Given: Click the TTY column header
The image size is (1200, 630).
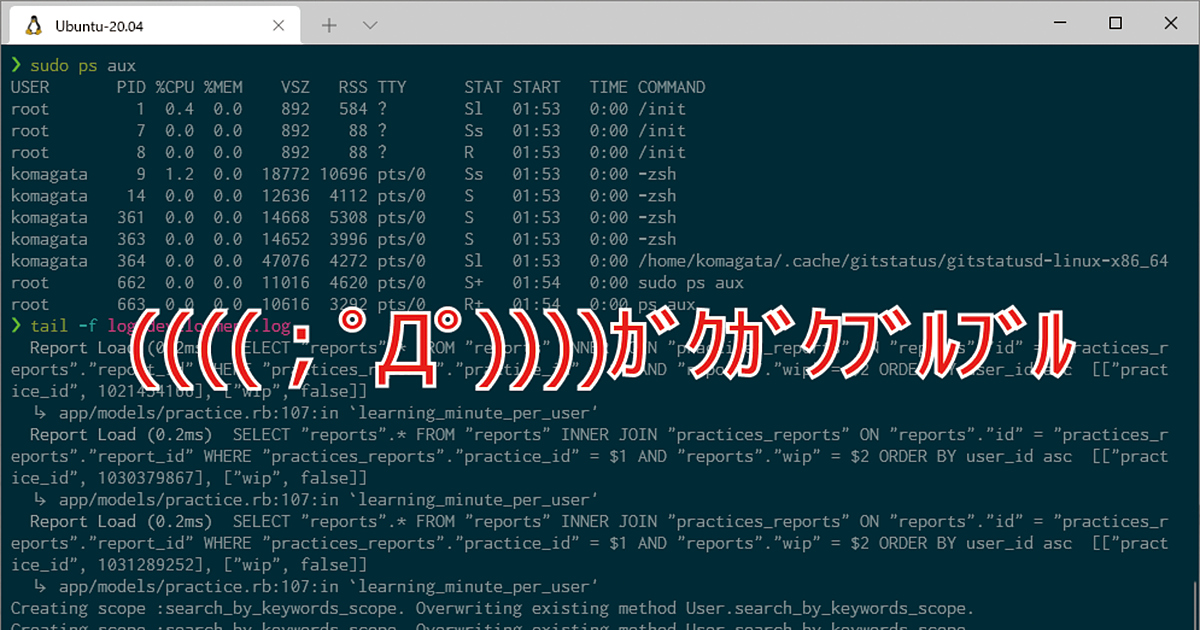Looking at the screenshot, I should tap(392, 87).
